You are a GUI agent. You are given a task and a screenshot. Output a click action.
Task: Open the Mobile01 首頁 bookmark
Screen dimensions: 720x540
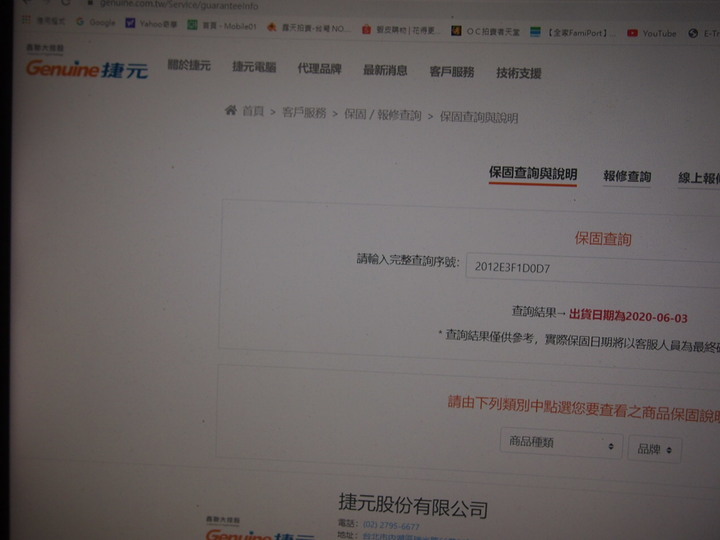tap(222, 26)
